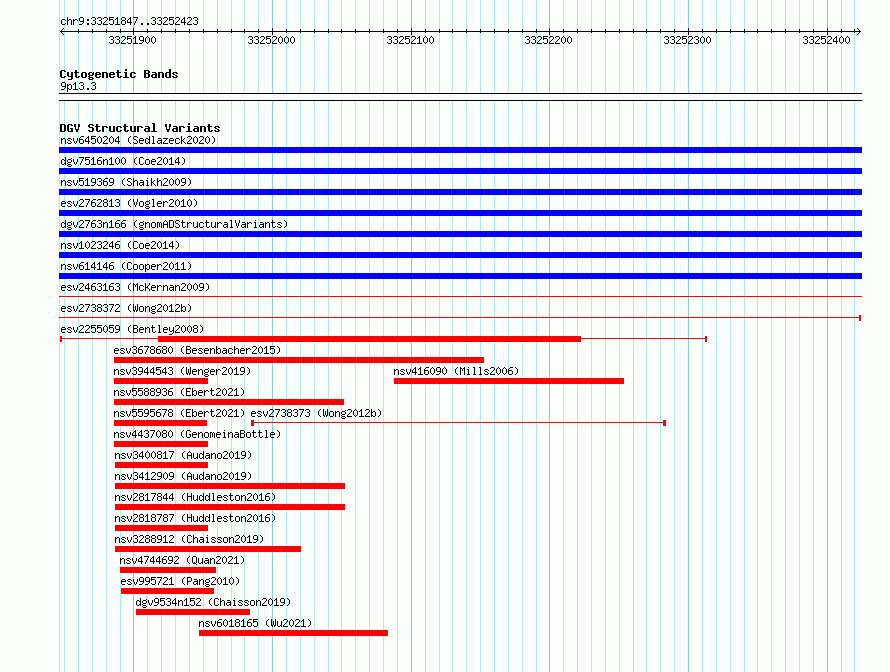
Task: Click the blue bar under dgv2763n166
Action: point(460,234)
